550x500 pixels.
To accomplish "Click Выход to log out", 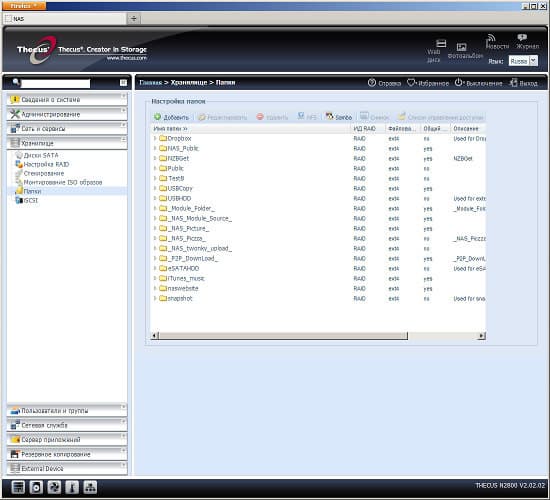I will [523, 83].
